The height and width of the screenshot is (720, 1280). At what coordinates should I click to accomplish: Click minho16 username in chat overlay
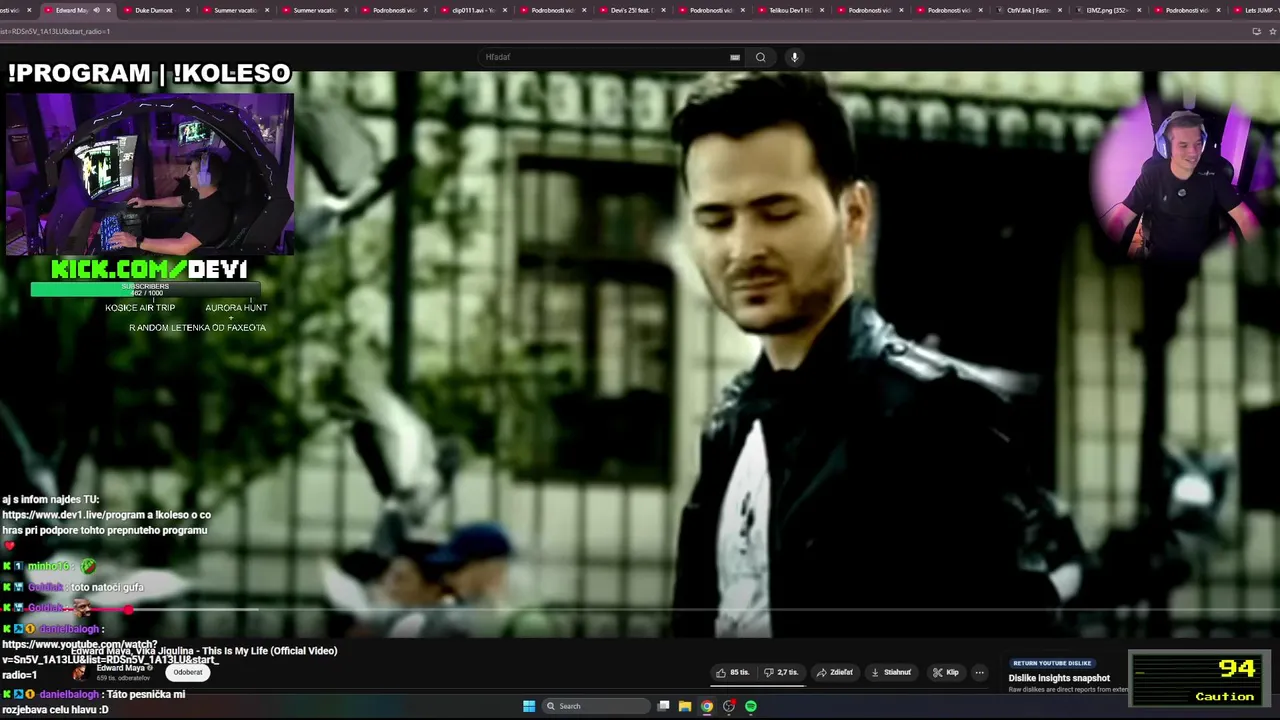[49, 567]
